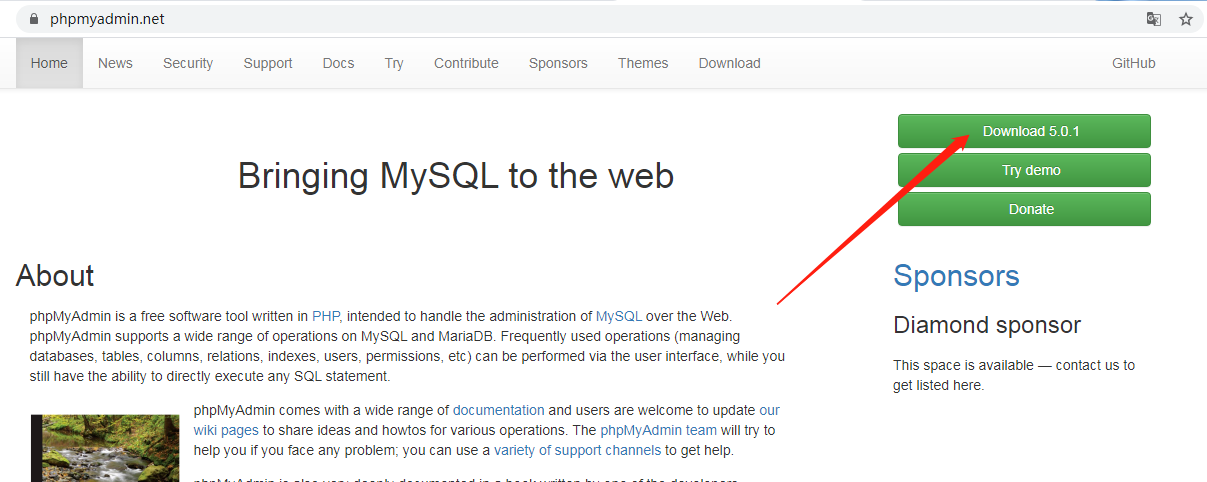Click the lock icon in address bar
Image resolution: width=1207 pixels, height=482 pixels.
pos(34,19)
